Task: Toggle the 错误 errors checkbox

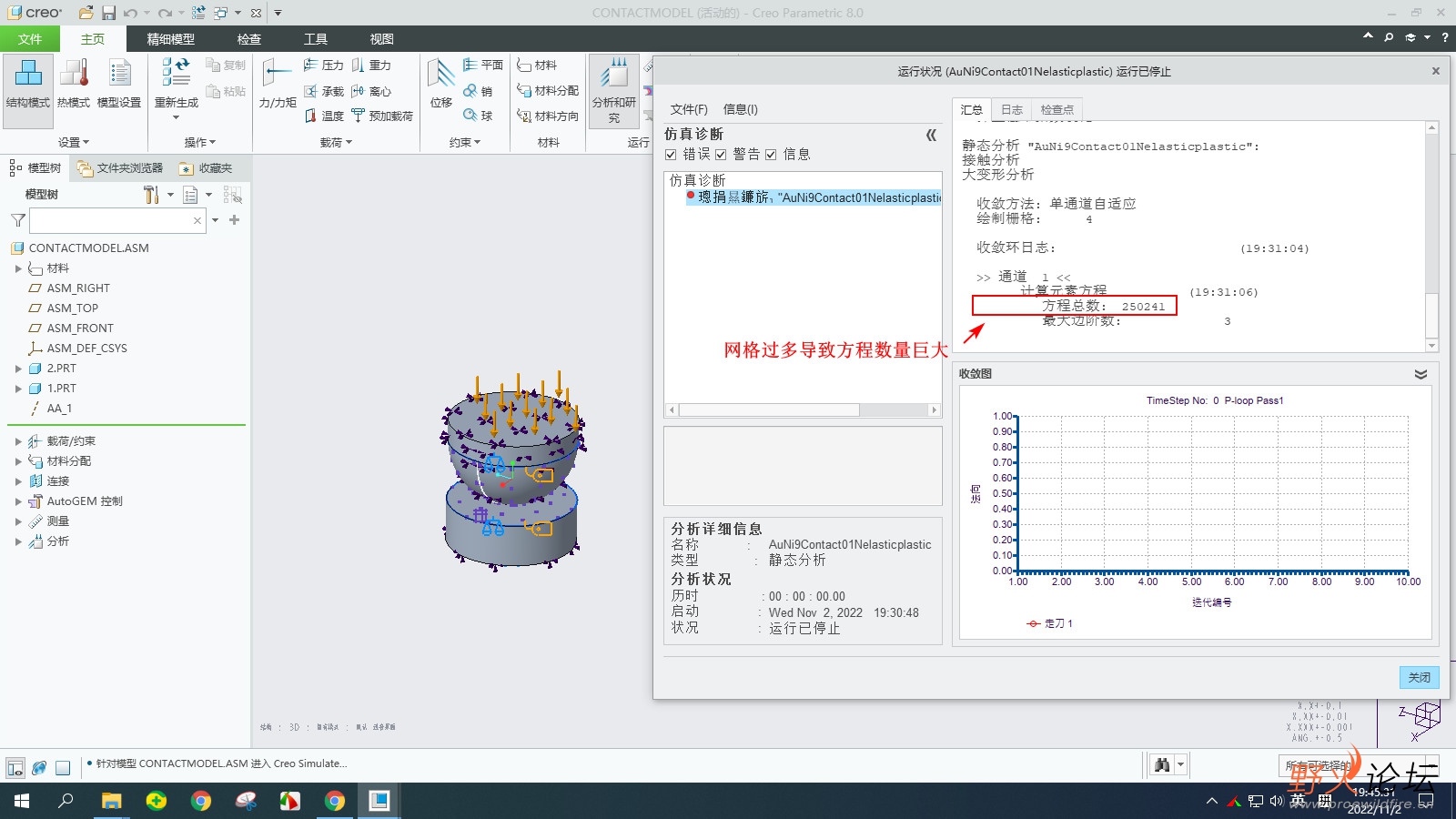Action: coord(671,155)
